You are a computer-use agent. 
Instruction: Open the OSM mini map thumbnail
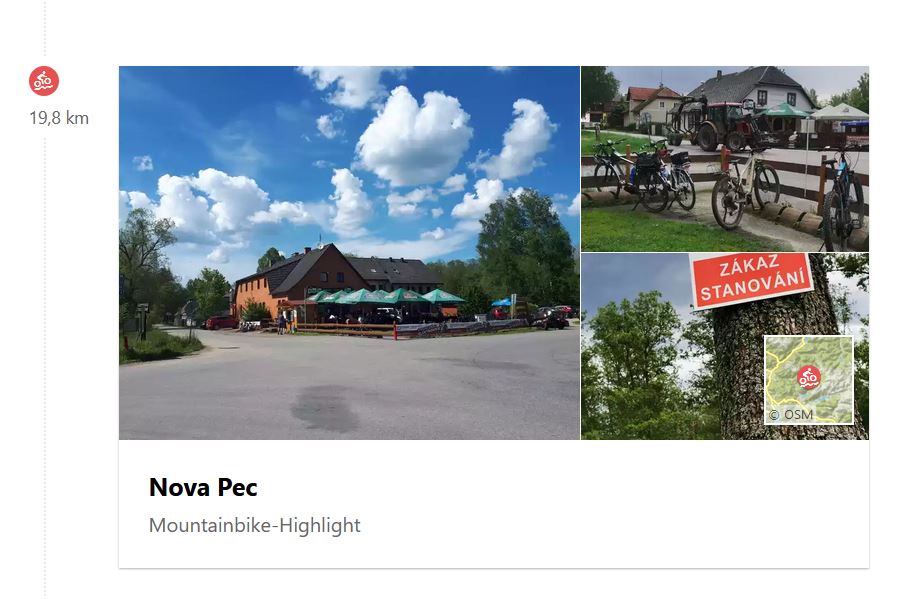809,380
